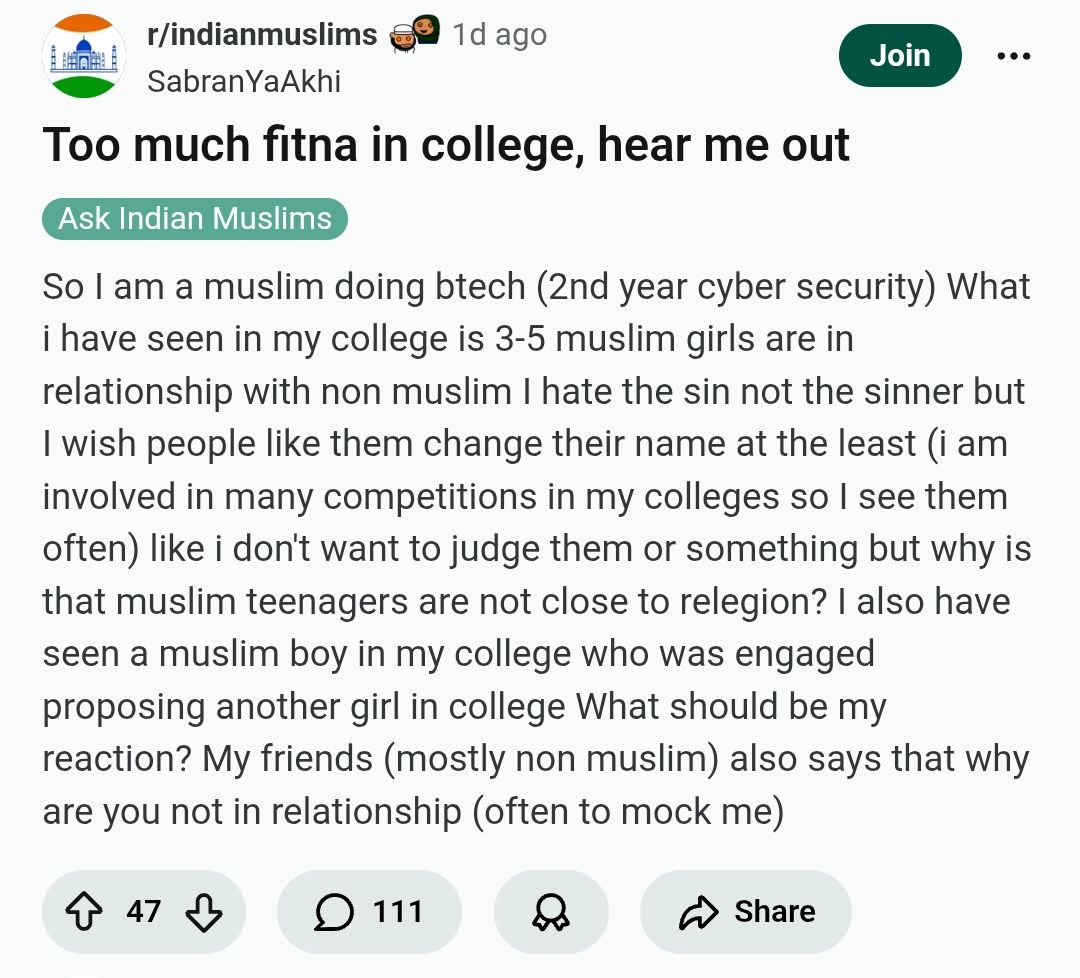Filter by Ask Indian Muslims flair

195,219
